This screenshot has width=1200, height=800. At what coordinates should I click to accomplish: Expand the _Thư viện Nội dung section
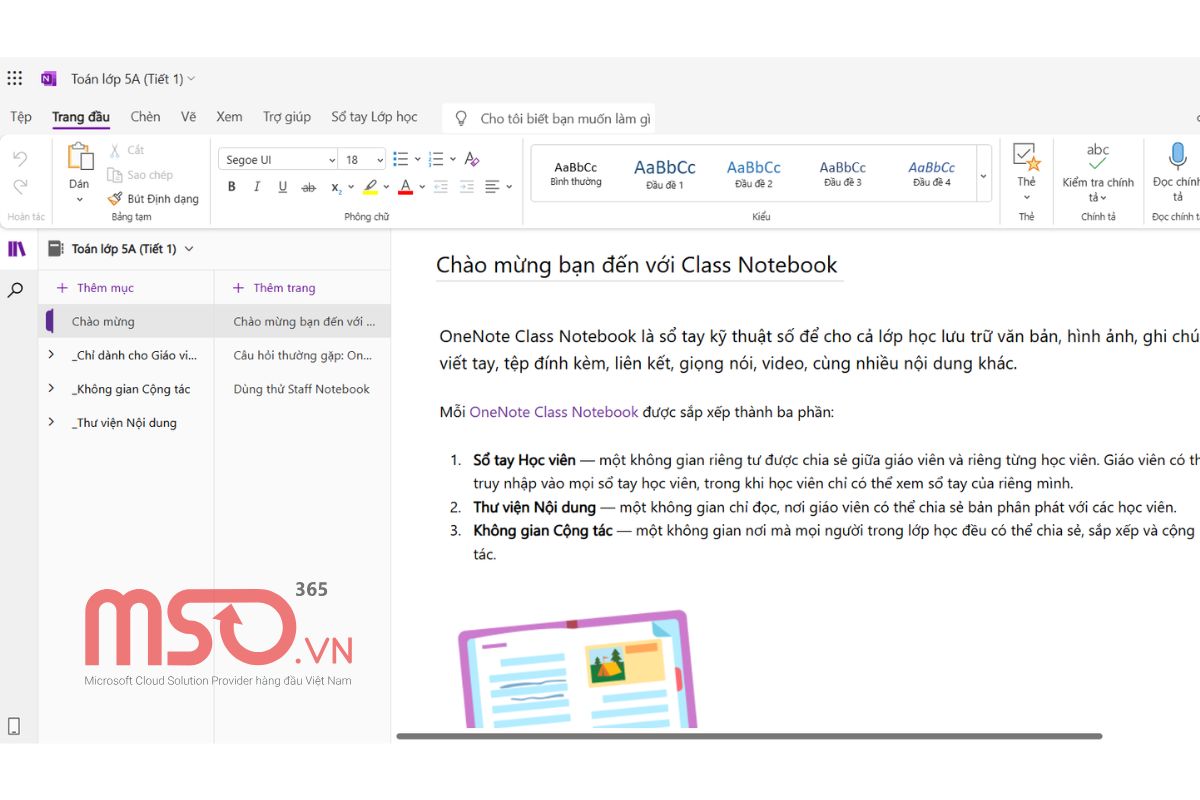[x=51, y=423]
